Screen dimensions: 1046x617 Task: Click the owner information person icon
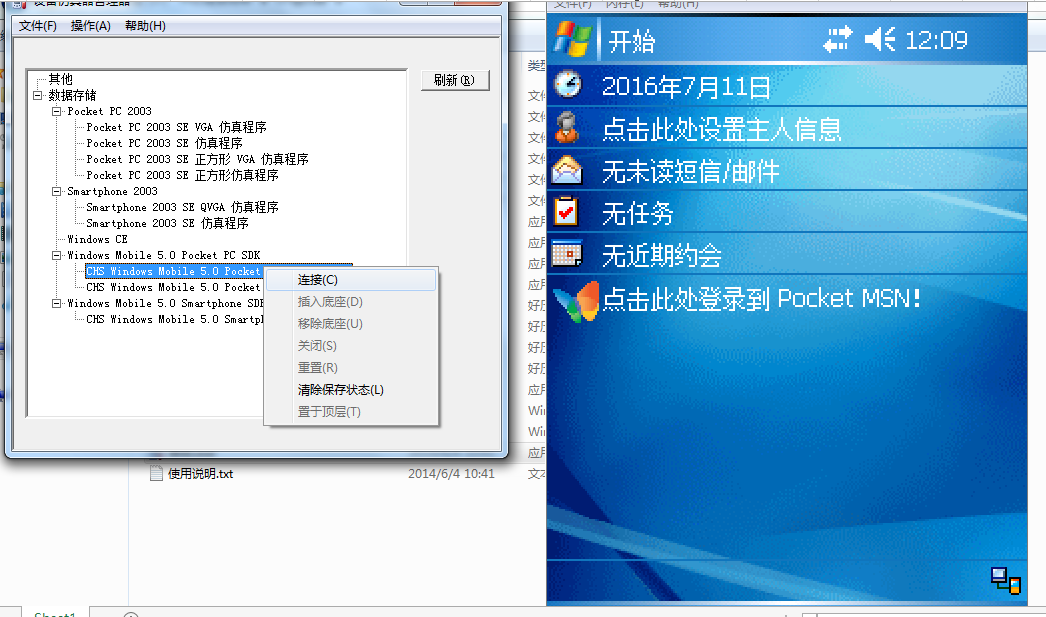(x=567, y=127)
